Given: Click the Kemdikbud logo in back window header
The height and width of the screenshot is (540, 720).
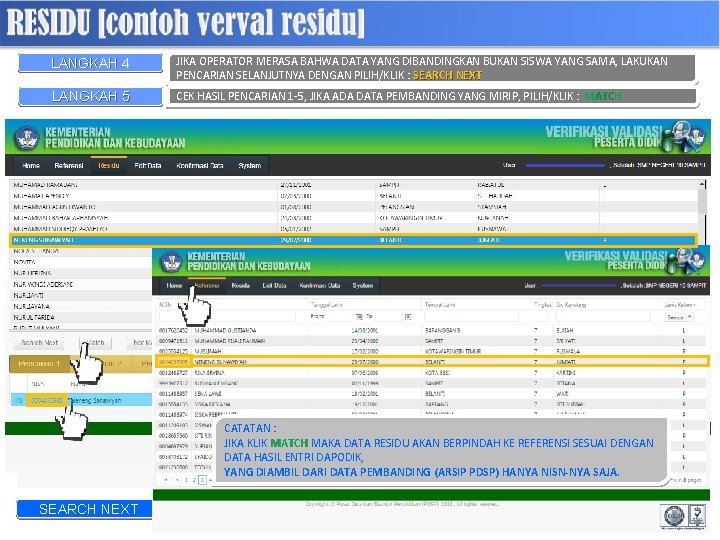Looking at the screenshot, I should [27, 138].
